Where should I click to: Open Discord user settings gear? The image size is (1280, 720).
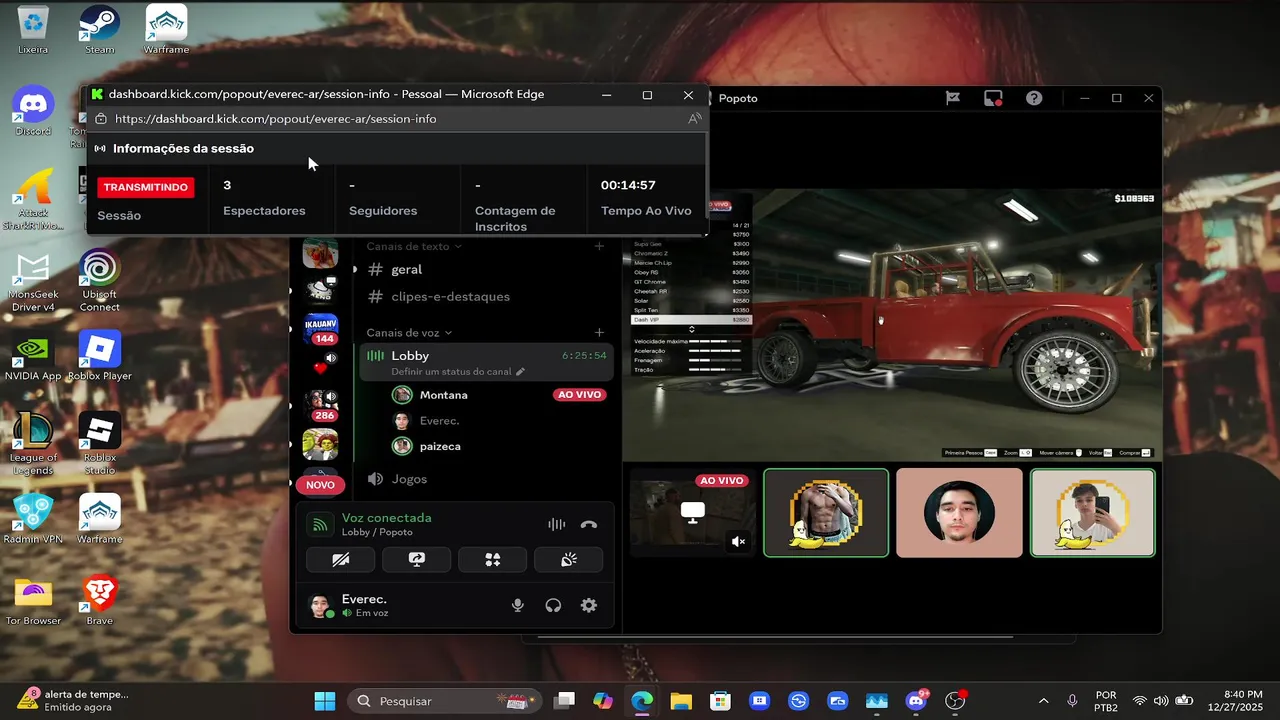tap(589, 605)
